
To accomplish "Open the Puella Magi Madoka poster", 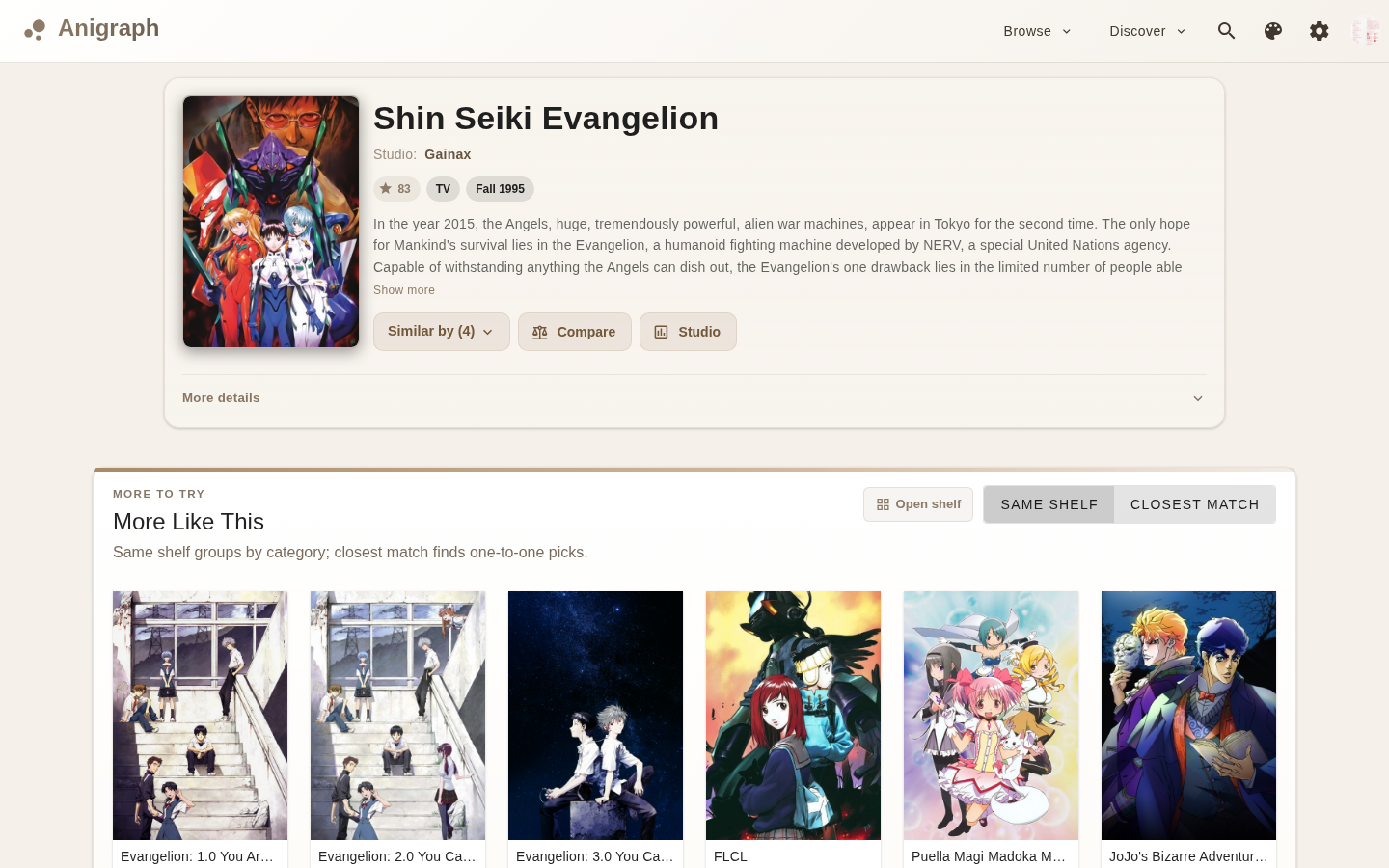I will click(x=991, y=716).
